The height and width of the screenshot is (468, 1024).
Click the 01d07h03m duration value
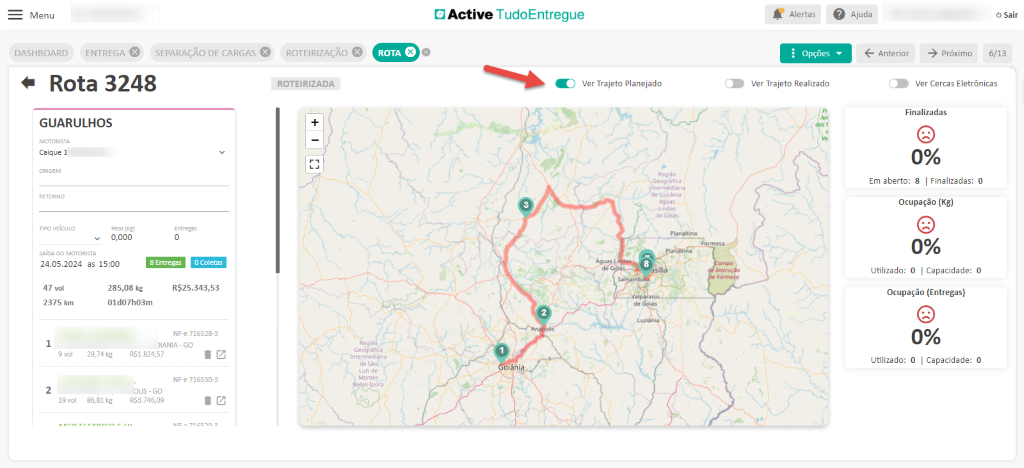click(130, 302)
